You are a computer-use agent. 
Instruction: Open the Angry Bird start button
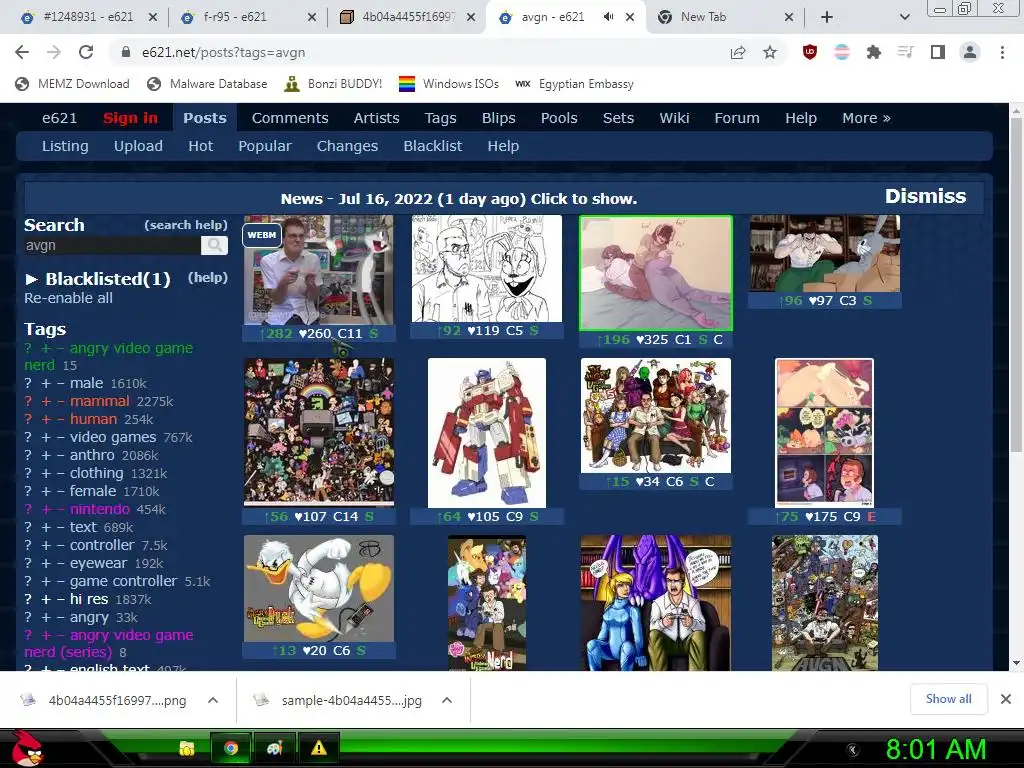(x=26, y=748)
